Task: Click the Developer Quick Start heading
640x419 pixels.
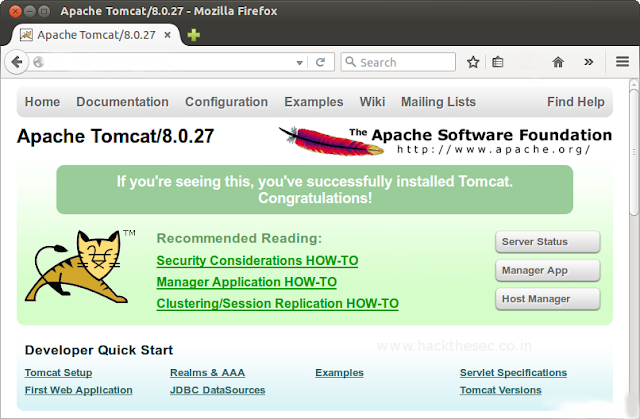Action: coord(99,350)
